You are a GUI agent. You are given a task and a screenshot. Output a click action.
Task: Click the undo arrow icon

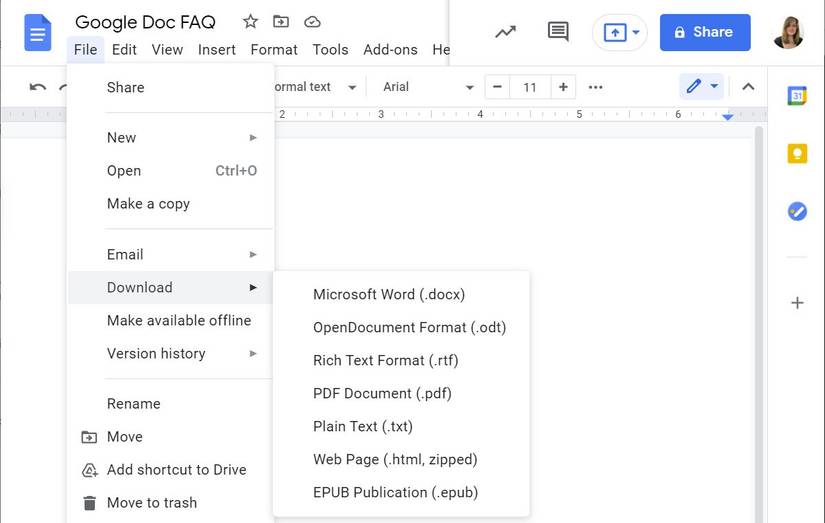(38, 87)
